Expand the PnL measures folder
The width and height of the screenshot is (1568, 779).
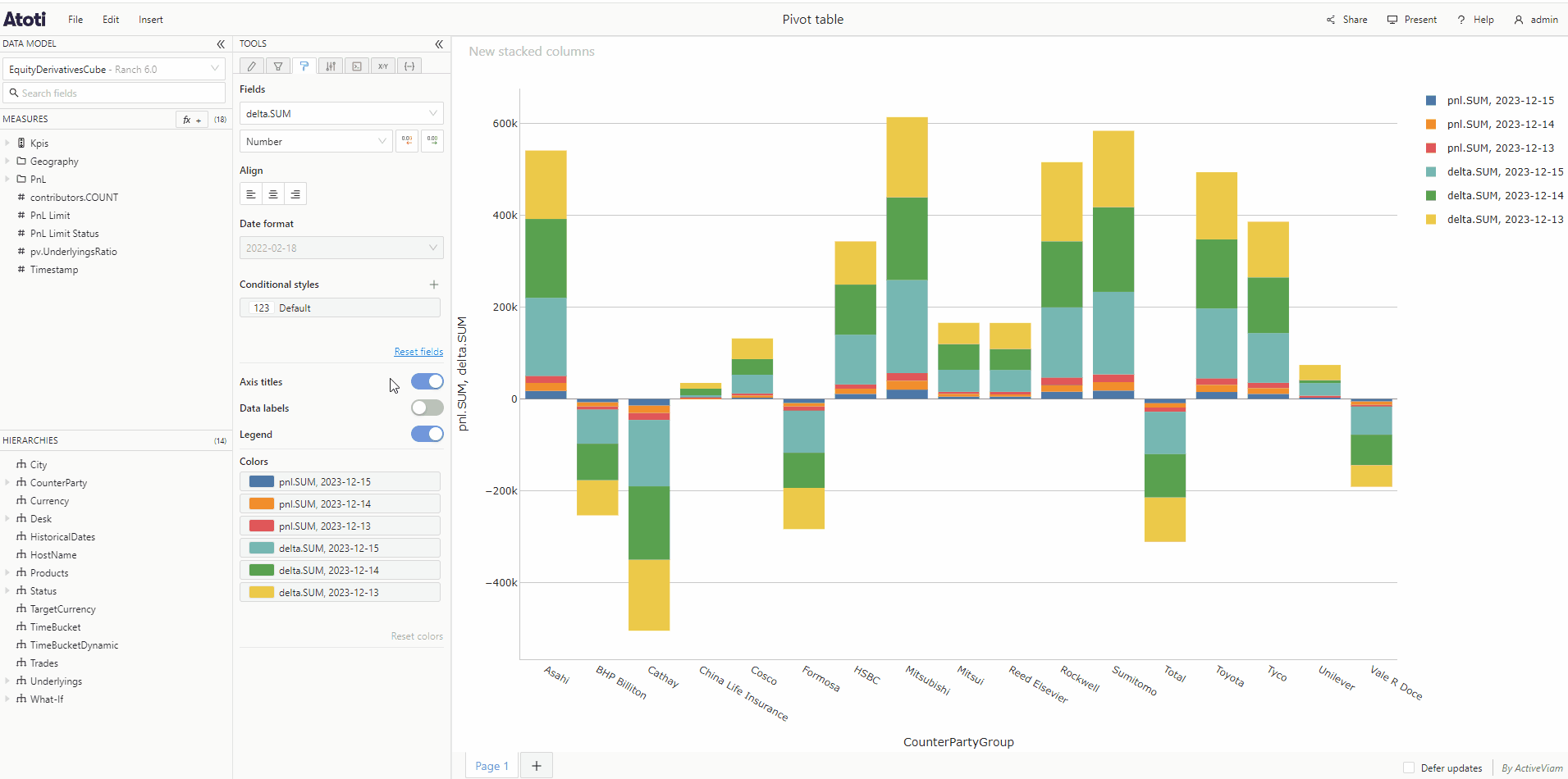point(7,179)
